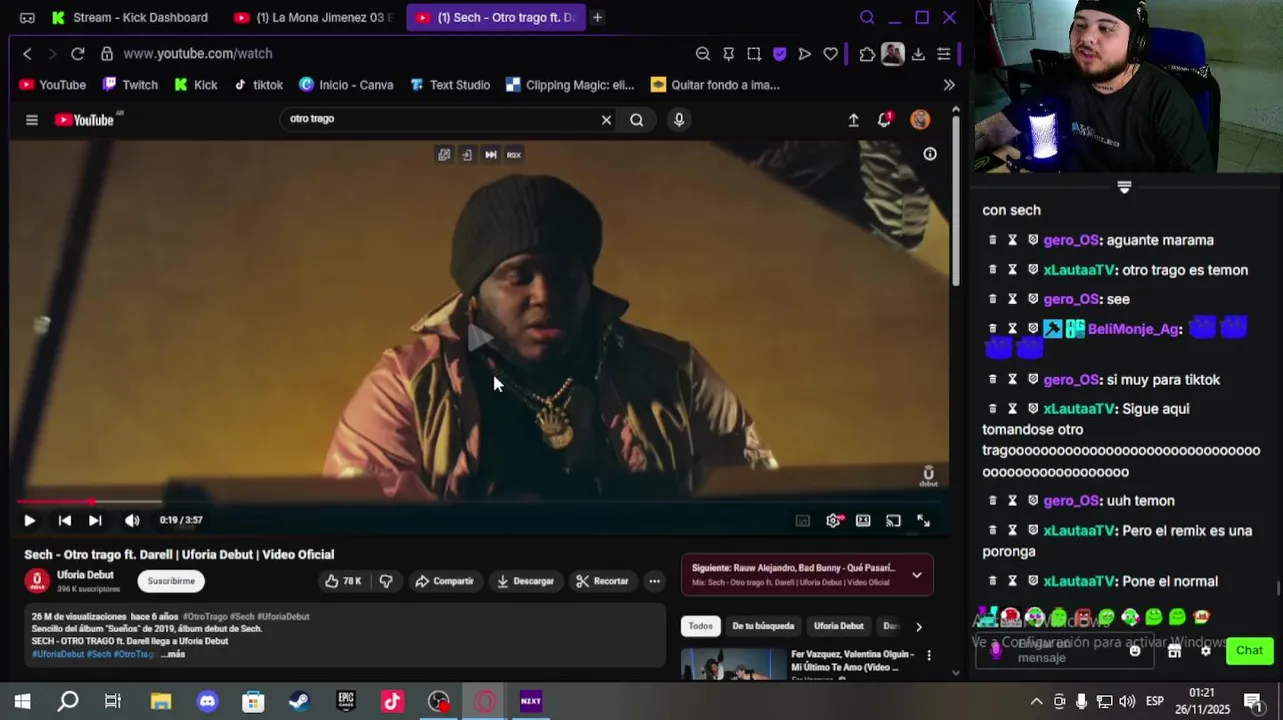Open the Fer Vazquez video thumbnail

[x=734, y=665]
